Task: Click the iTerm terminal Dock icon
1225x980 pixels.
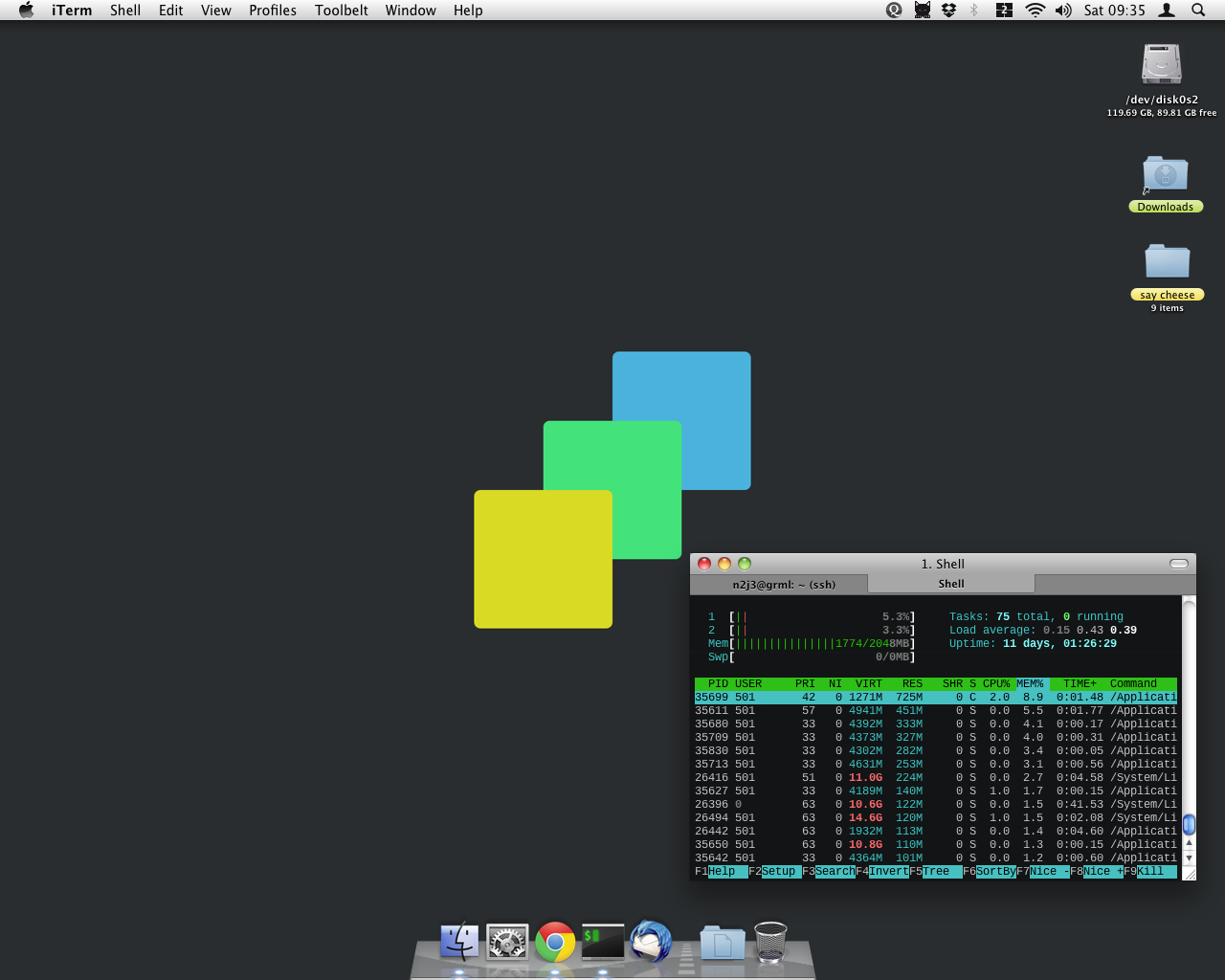Action: click(x=603, y=942)
